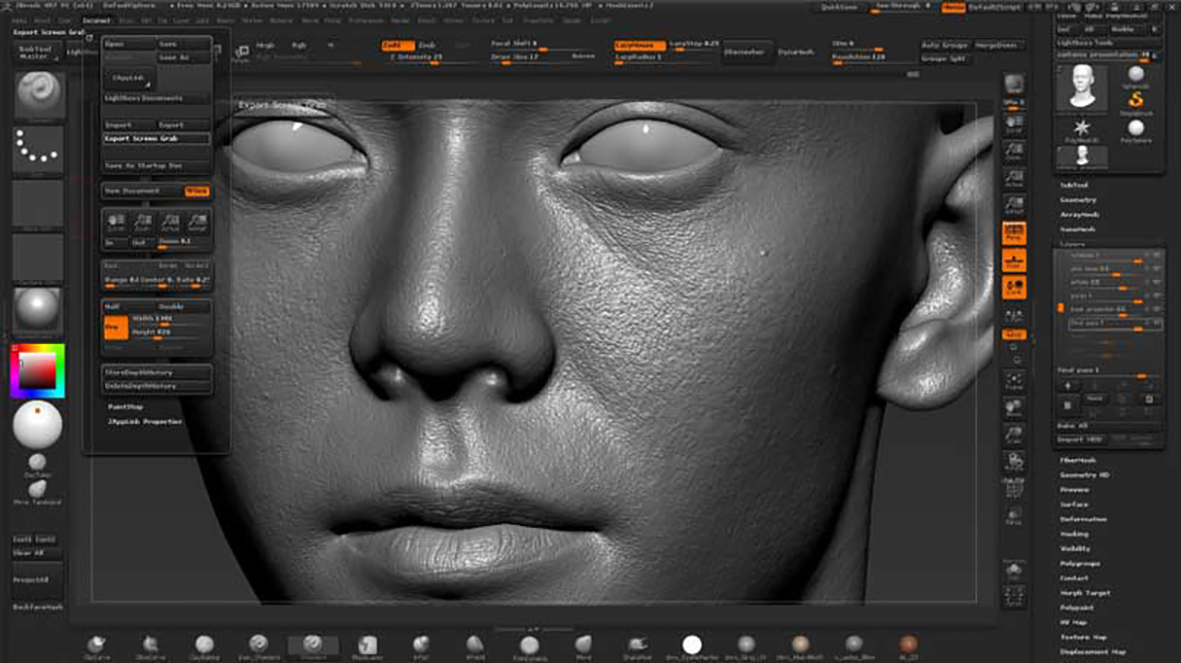
Task: Select the Dam_Standard brush in bottom shelf
Action: tap(258, 645)
